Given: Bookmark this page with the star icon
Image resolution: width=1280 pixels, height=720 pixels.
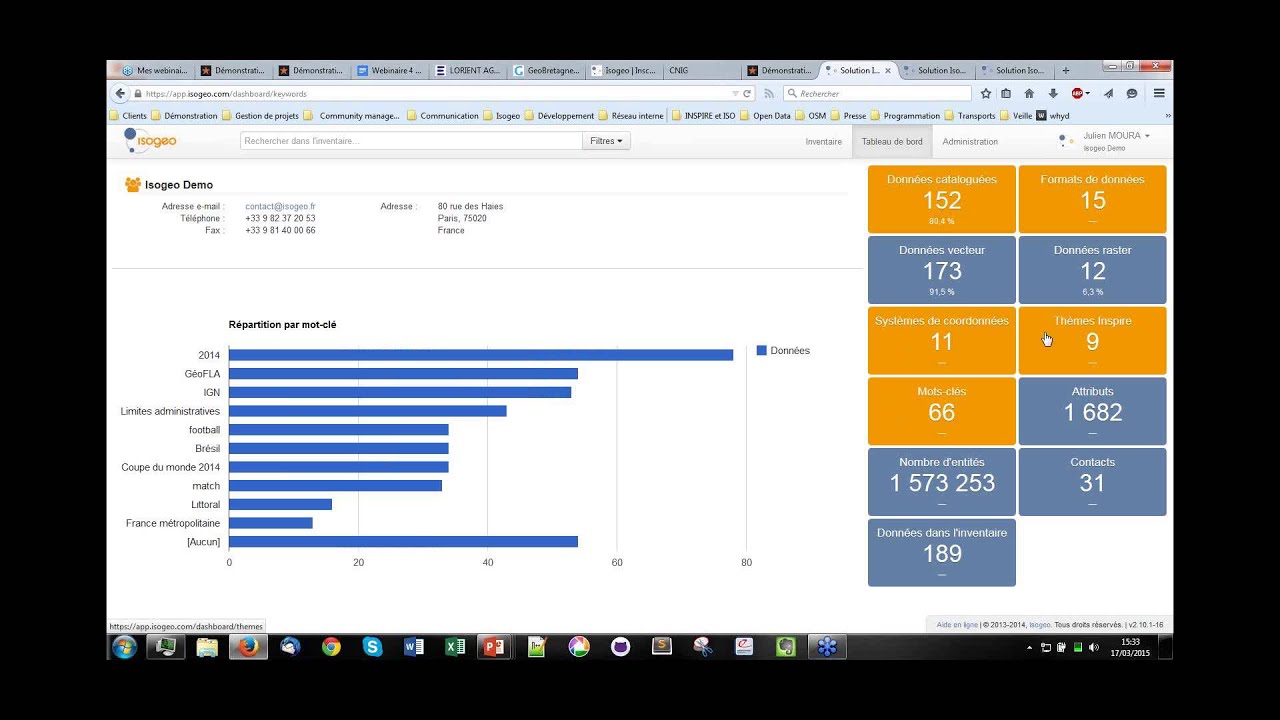Looking at the screenshot, I should (986, 93).
